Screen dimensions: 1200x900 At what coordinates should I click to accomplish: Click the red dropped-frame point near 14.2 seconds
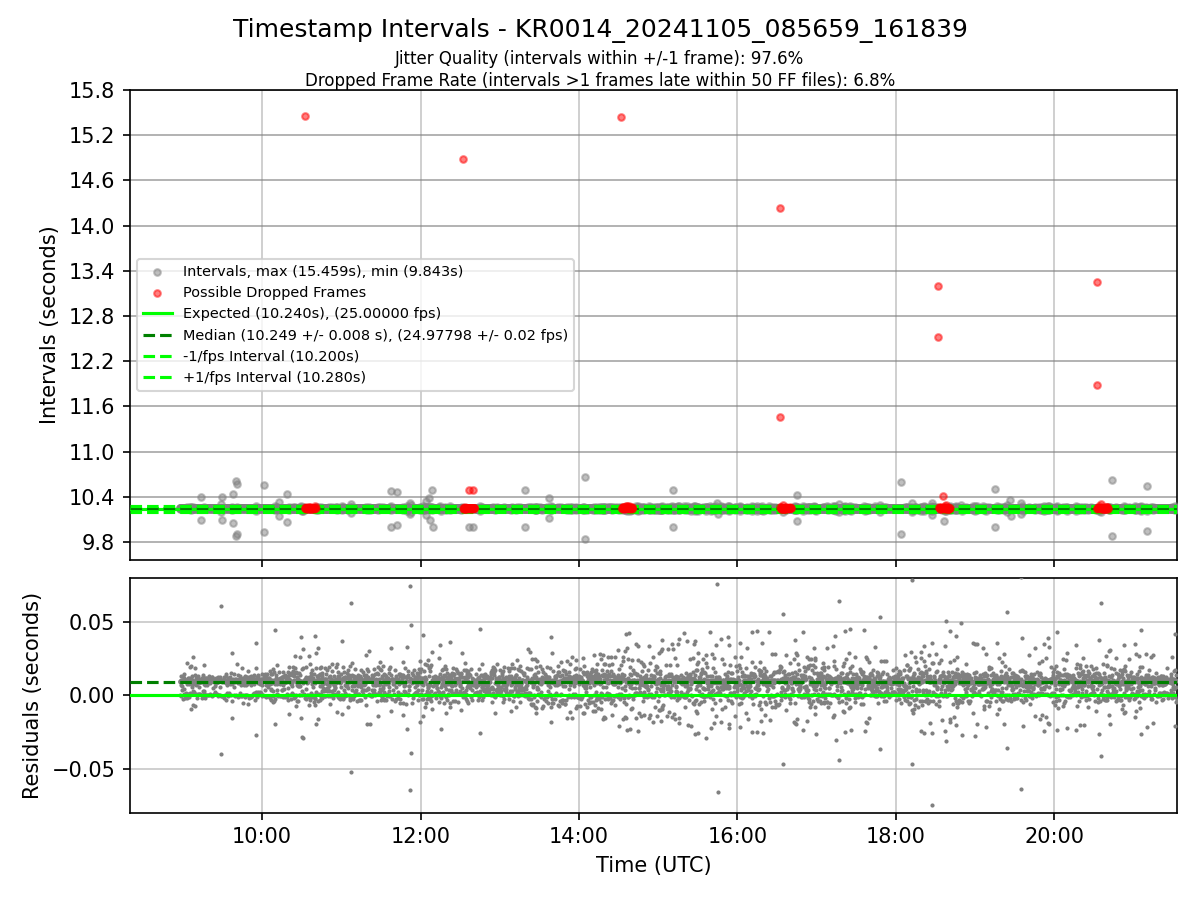780,208
